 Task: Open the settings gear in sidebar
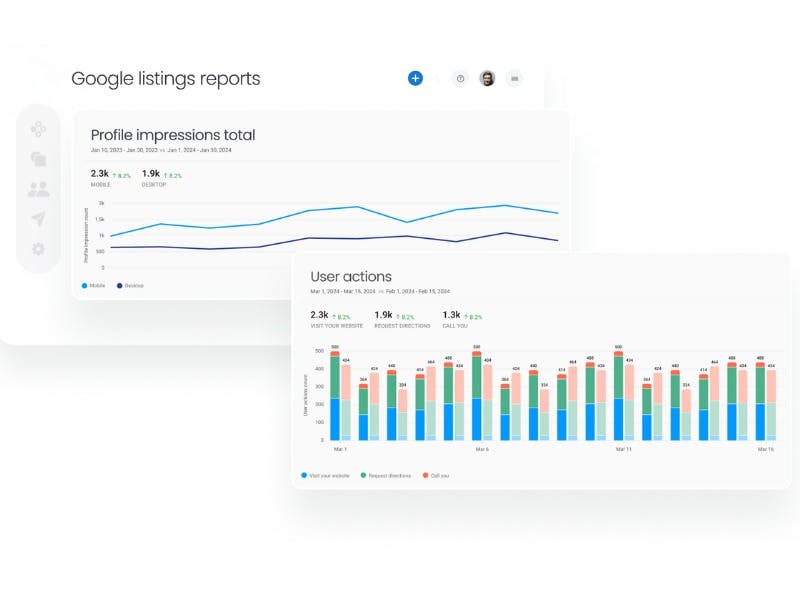point(38,248)
